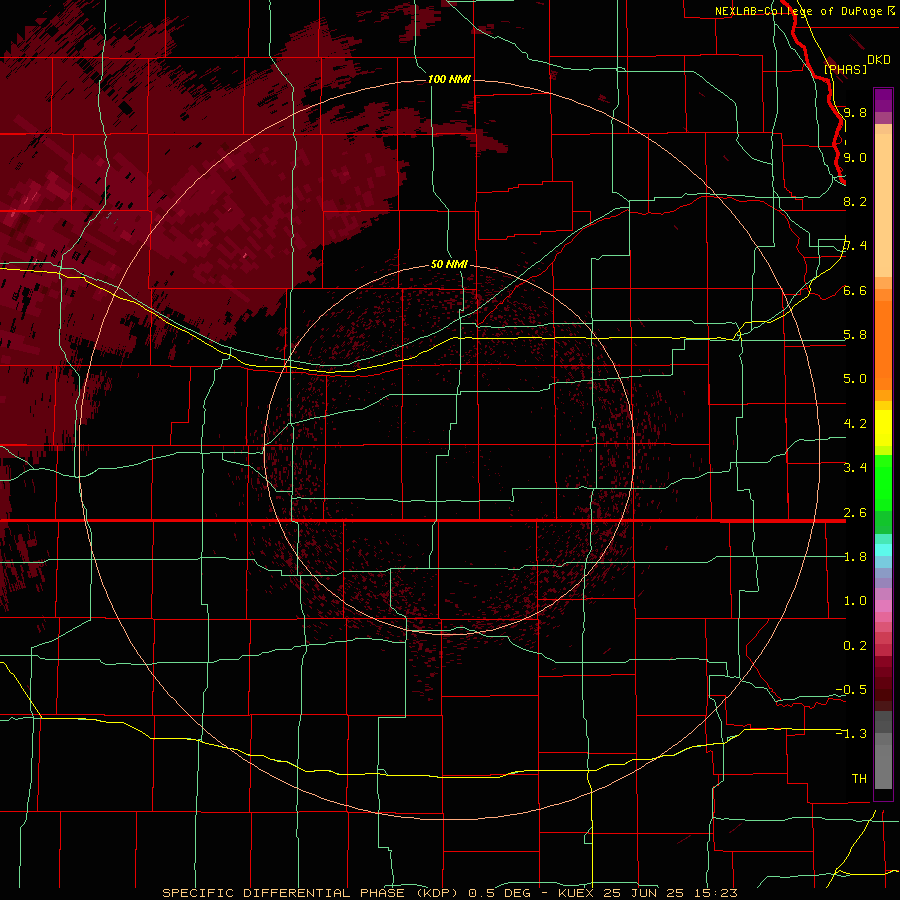The width and height of the screenshot is (900, 900).
Task: Click the 9.0 legend value
Action: (855, 157)
